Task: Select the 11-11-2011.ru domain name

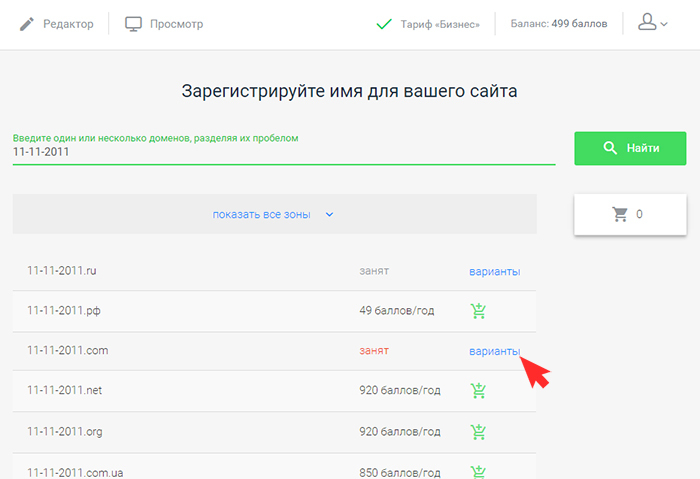Action: point(62,271)
